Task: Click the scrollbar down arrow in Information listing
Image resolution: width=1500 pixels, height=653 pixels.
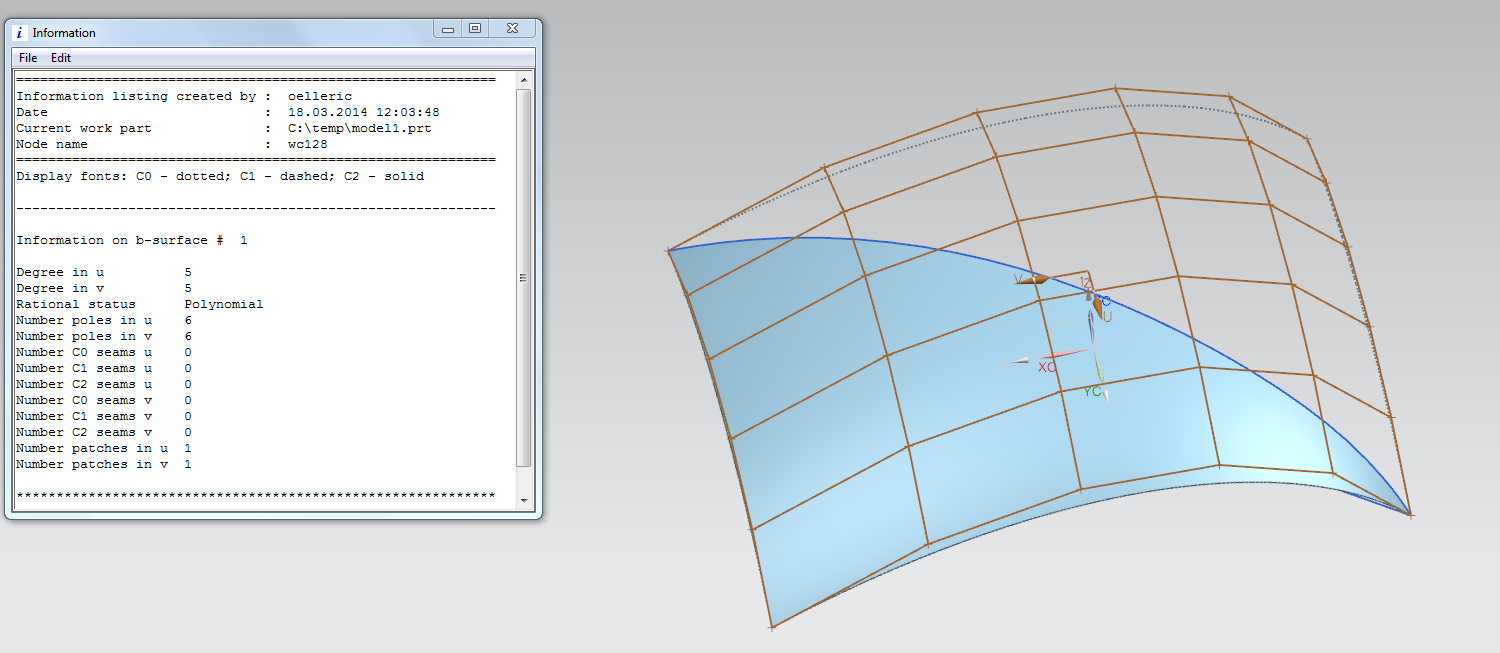Action: click(524, 499)
